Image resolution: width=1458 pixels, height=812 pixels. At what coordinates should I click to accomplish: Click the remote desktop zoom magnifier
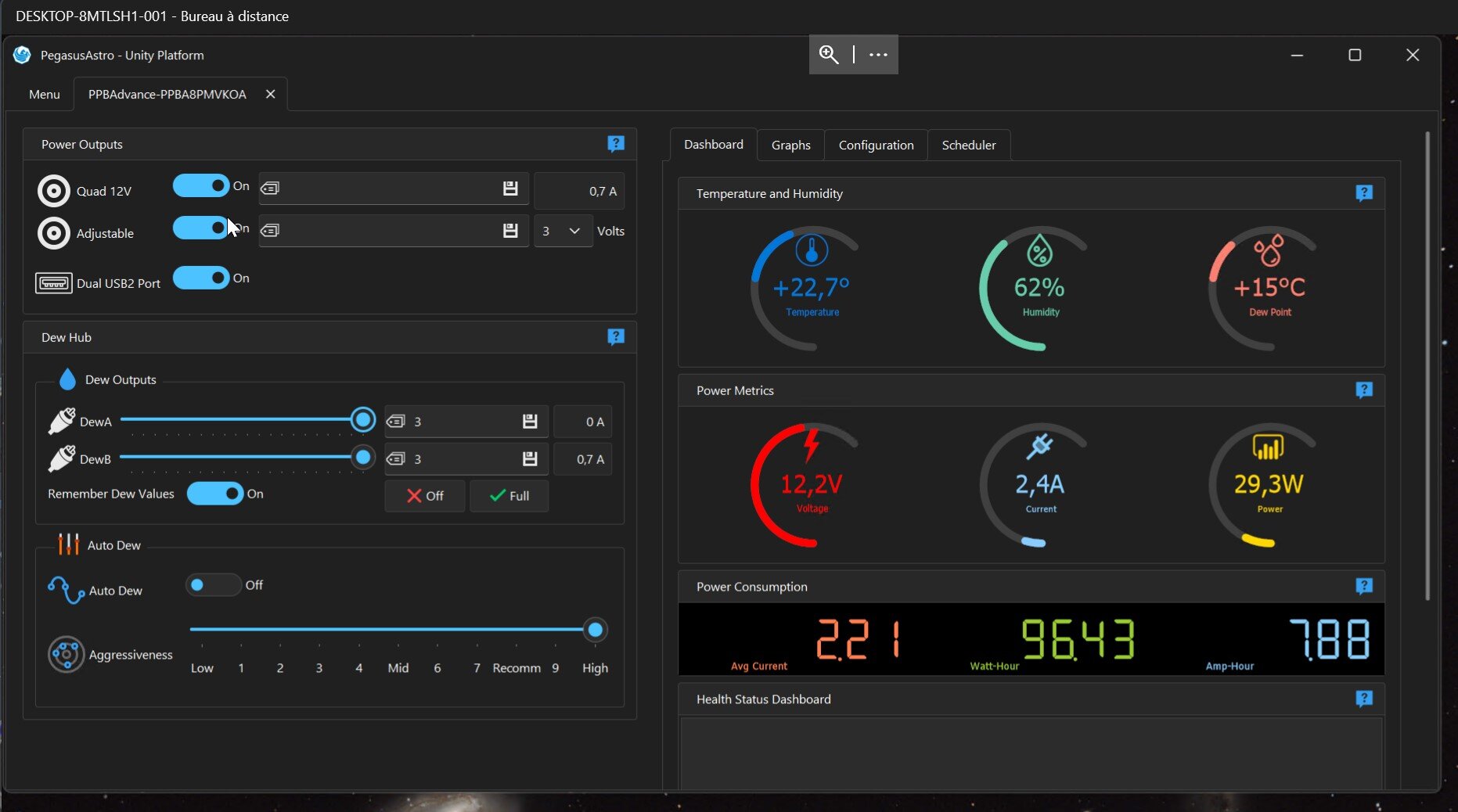[829, 55]
